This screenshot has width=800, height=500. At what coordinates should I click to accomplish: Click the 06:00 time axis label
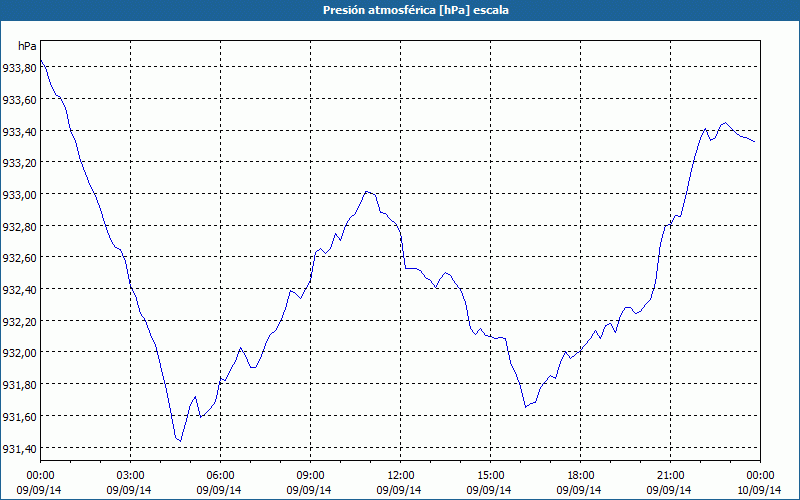[x=220, y=476]
